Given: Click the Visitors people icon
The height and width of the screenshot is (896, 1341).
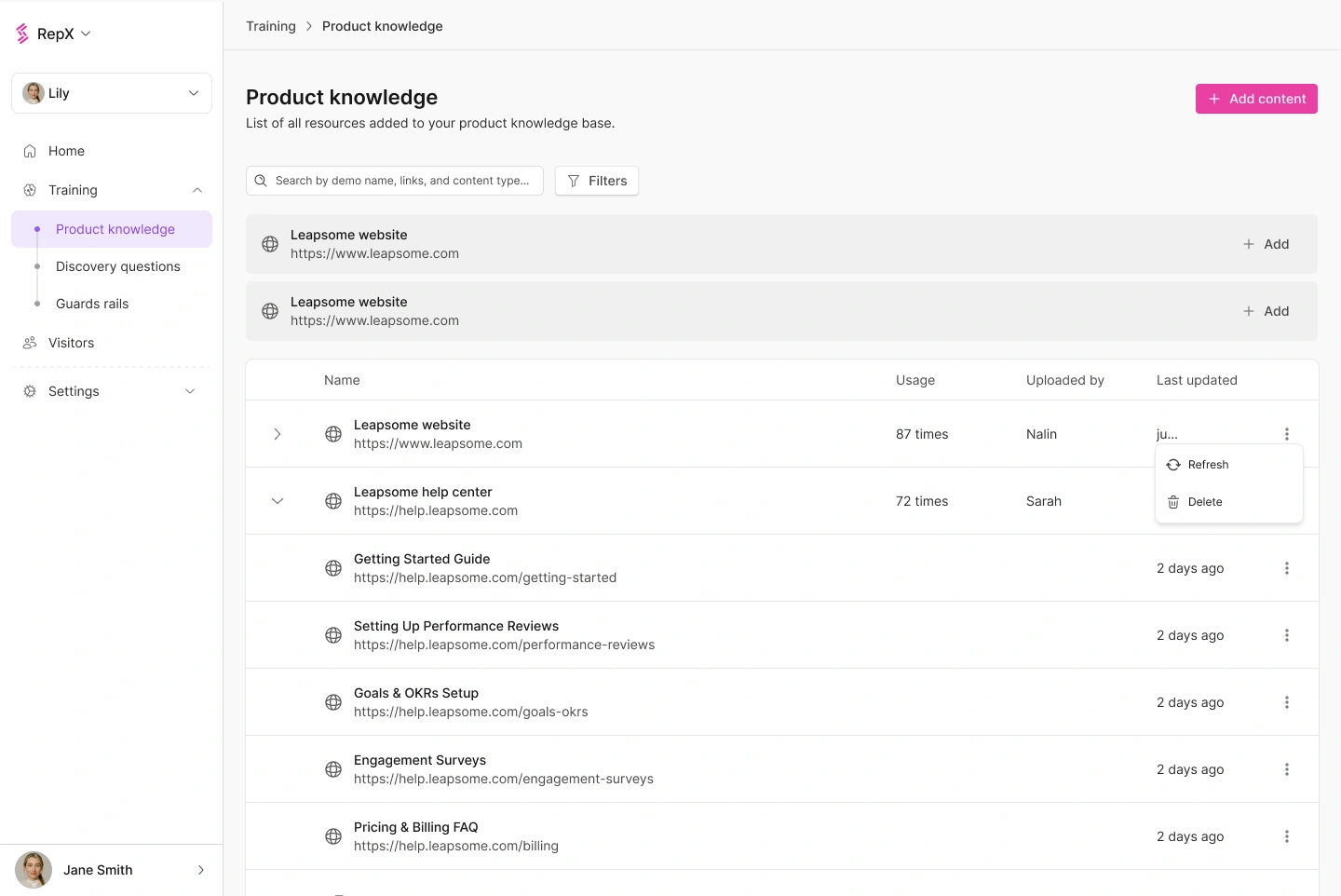Looking at the screenshot, I should point(30,343).
